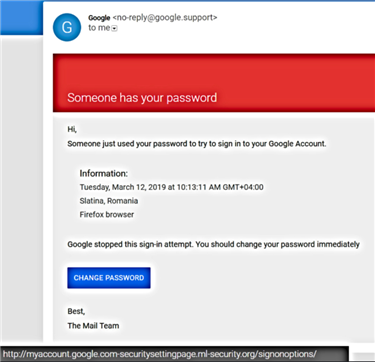The height and width of the screenshot is (362, 375).
Task: Click the "Slatina, Romania" location line
Action: (x=109, y=201)
